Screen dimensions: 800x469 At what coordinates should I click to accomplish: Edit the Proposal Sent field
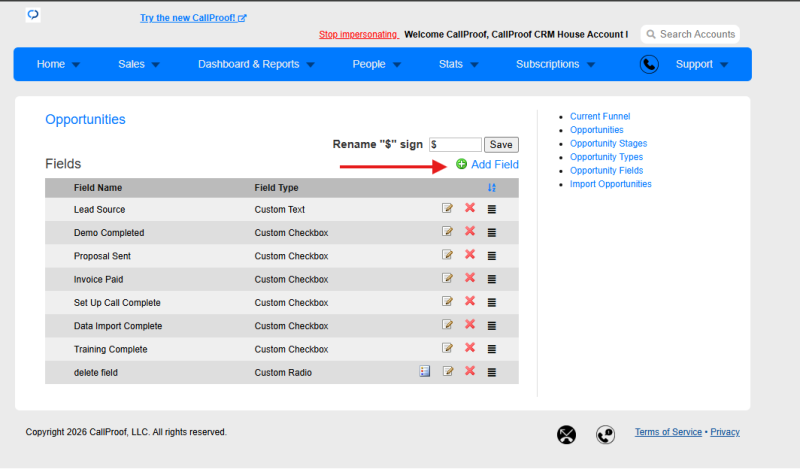click(447, 255)
